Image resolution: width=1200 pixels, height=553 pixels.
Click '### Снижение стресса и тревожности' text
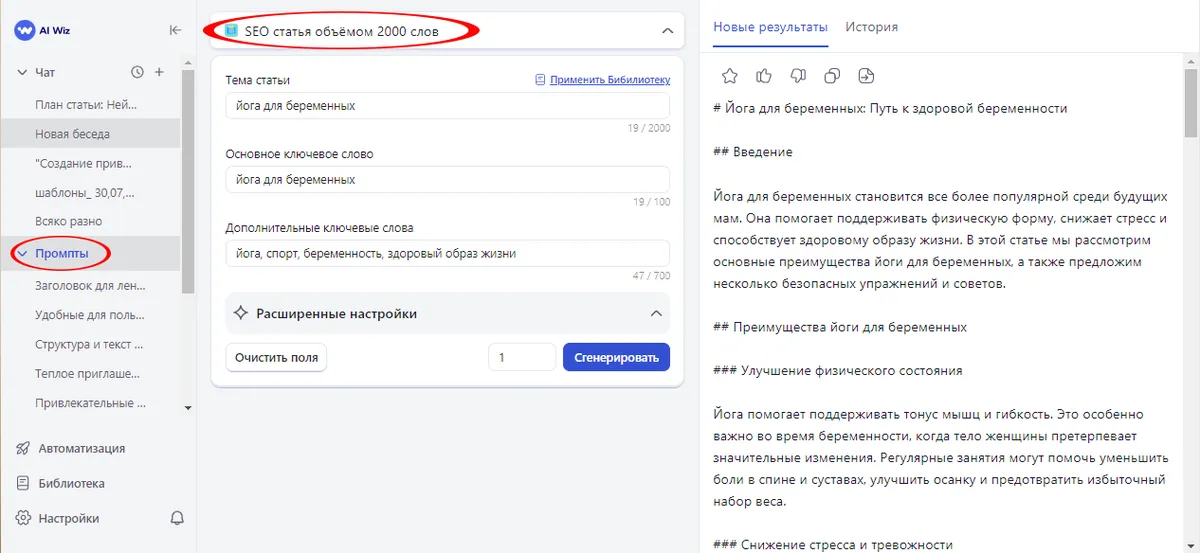[x=833, y=545]
